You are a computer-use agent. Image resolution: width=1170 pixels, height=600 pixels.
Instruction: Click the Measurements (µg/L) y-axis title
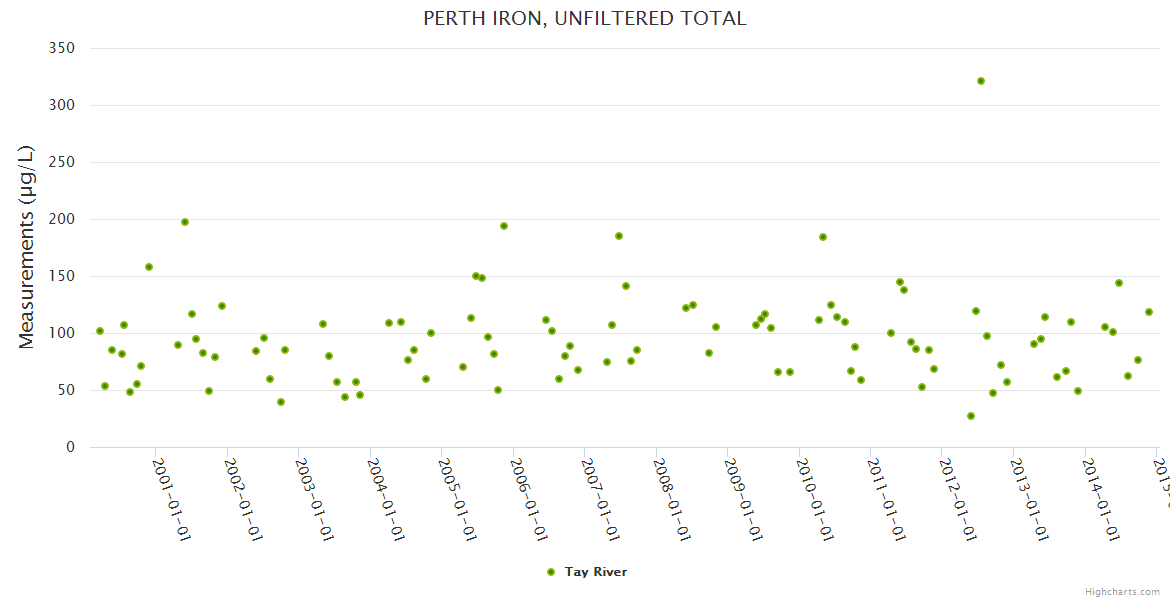(27, 246)
